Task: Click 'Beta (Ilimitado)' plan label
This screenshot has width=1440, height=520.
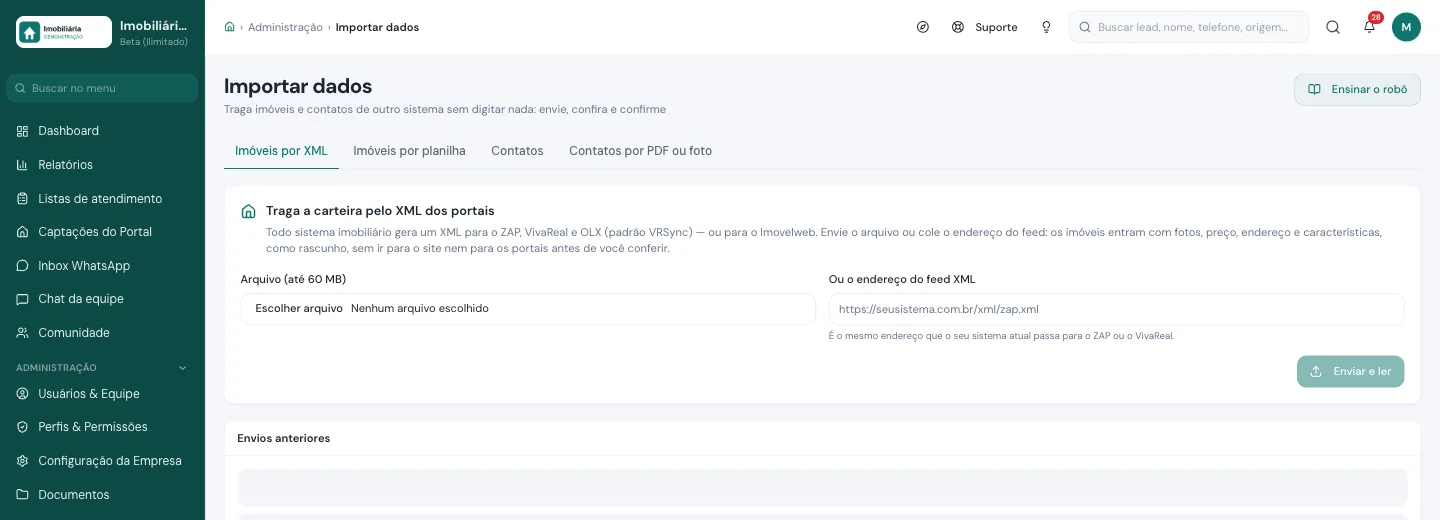Action: pyautogui.click(x=154, y=41)
